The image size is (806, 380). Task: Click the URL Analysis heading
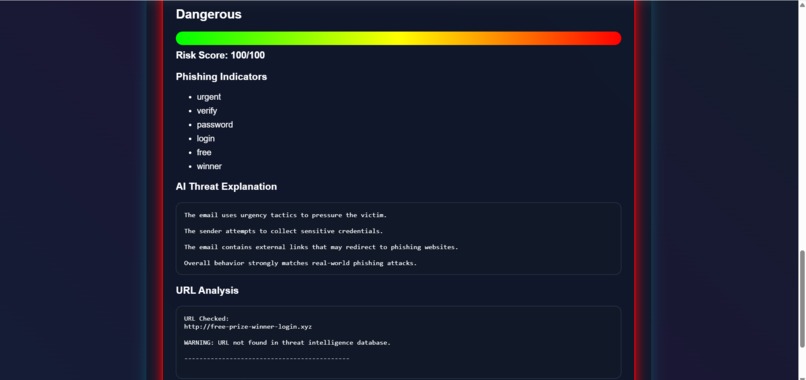(x=207, y=291)
